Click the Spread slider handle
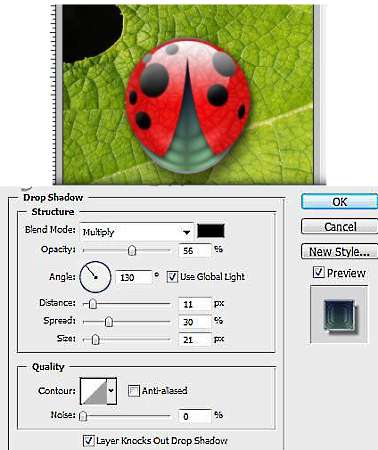The image size is (378, 450). click(x=108, y=322)
